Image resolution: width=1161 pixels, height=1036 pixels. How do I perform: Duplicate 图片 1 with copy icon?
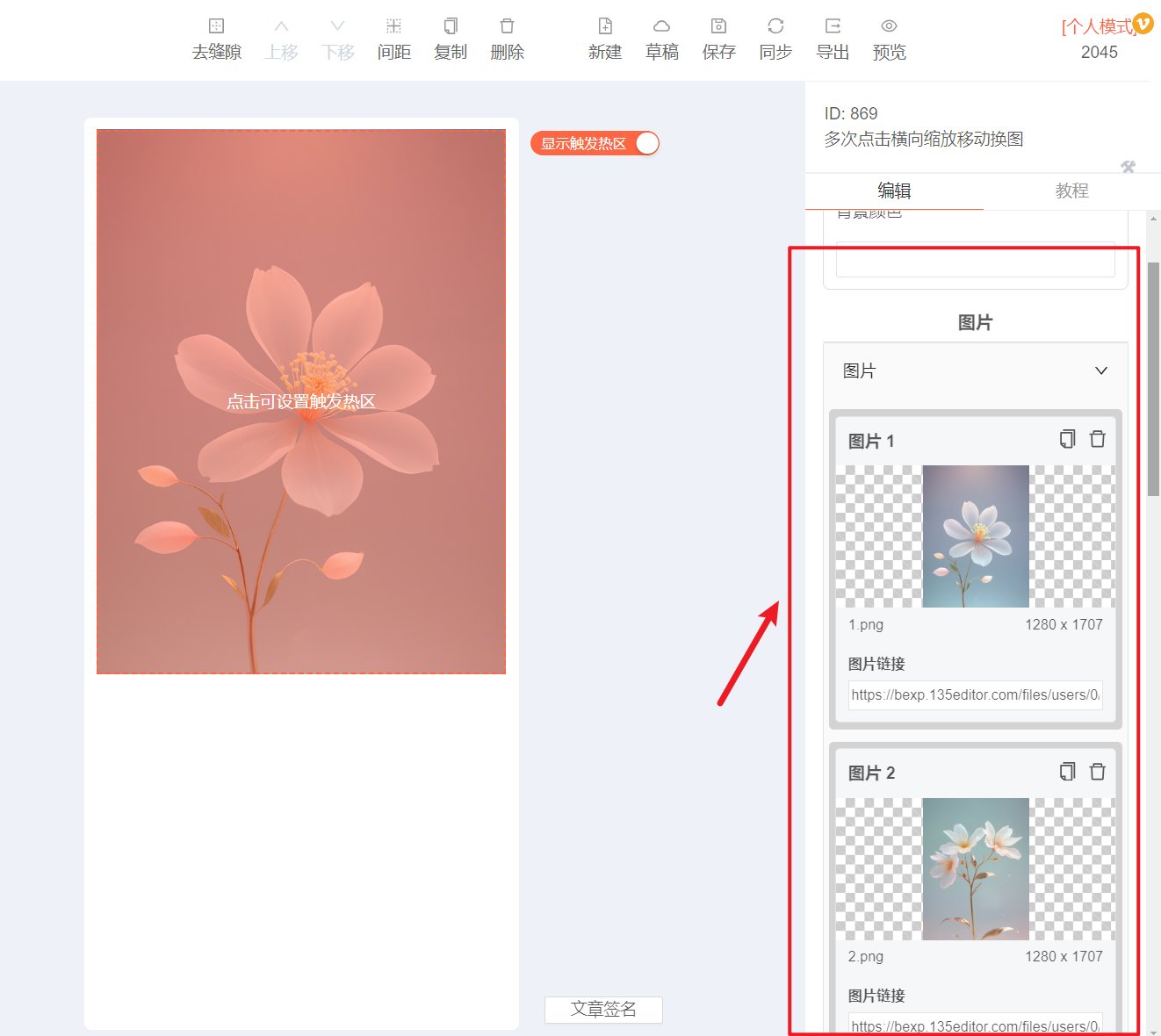coord(1067,439)
